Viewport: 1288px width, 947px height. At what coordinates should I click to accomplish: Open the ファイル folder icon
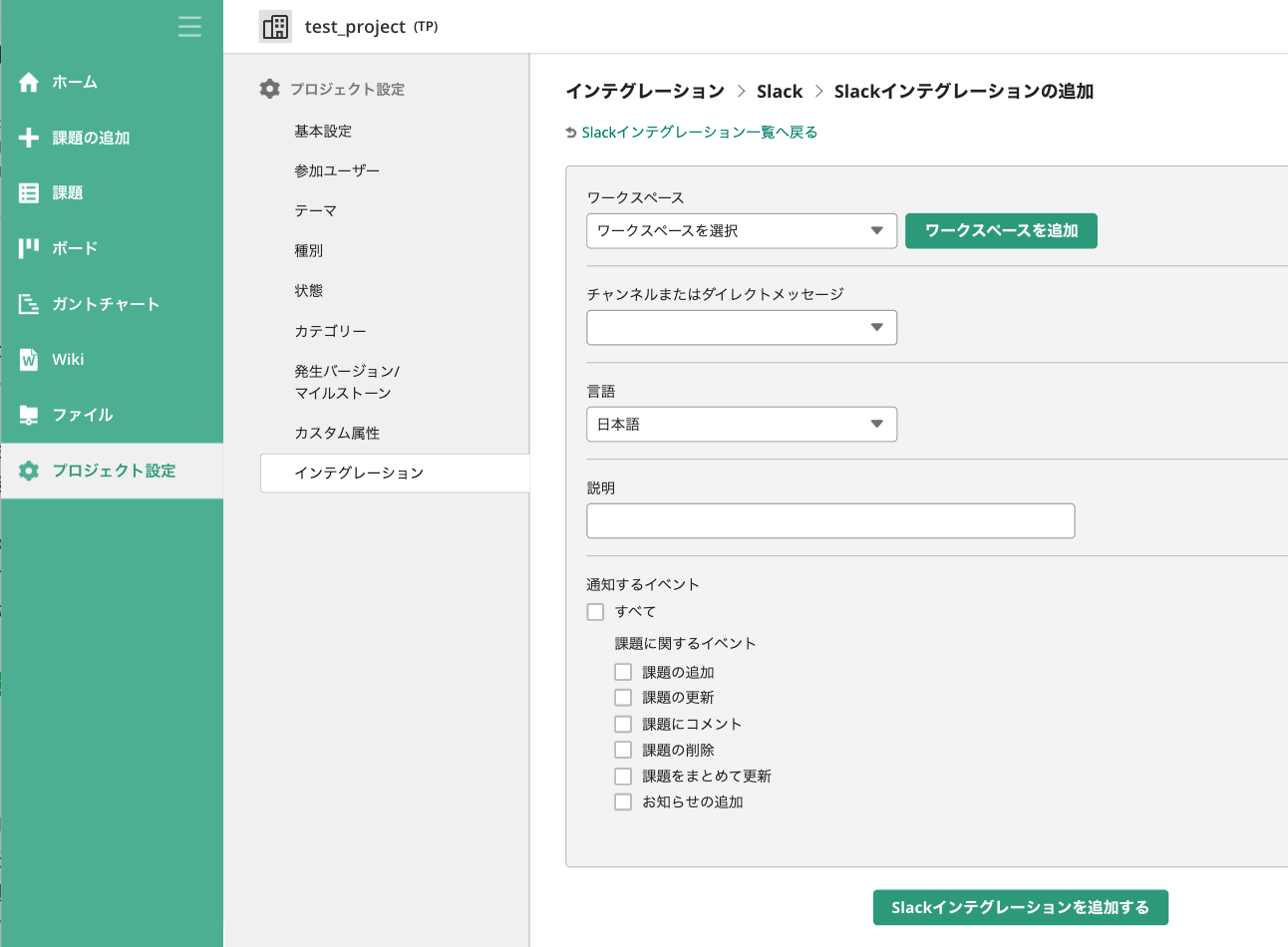coord(29,415)
